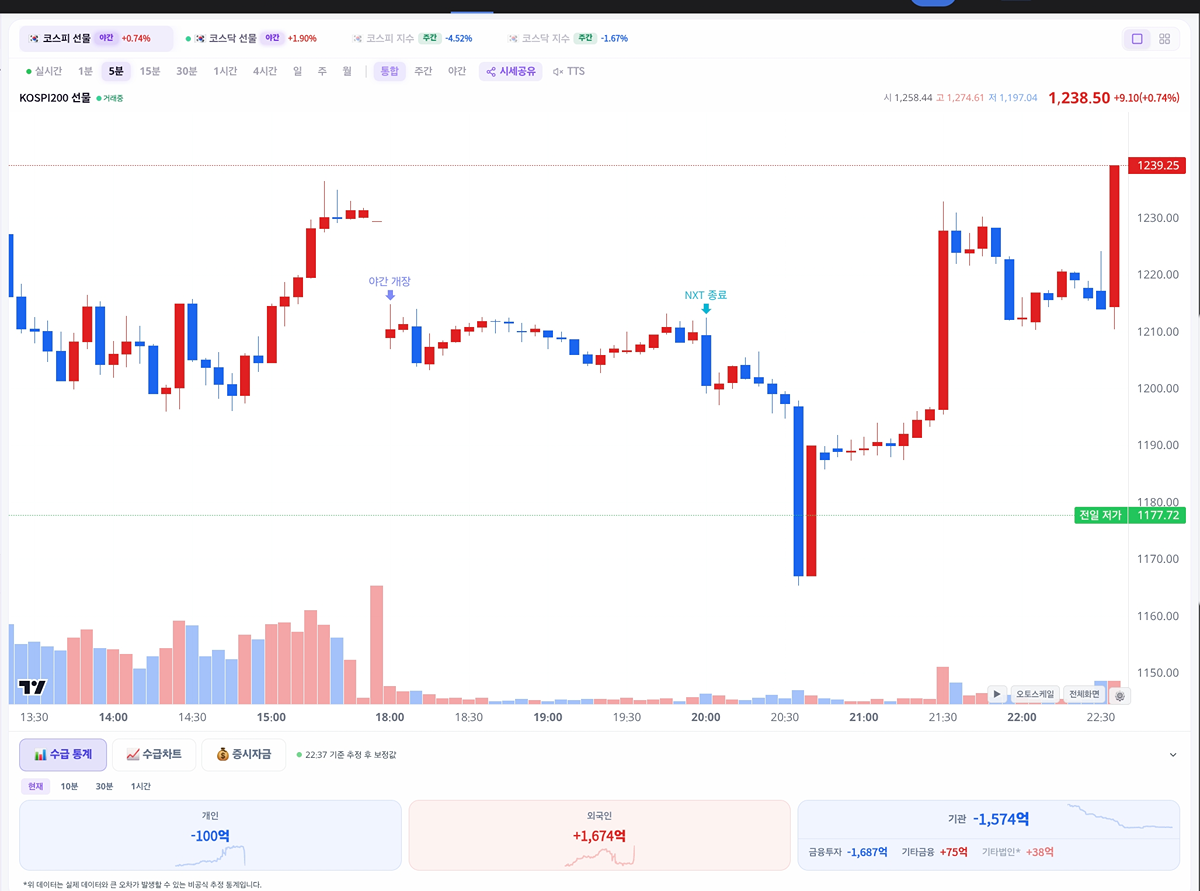Click the 거래중 trading status indicator
Image resolution: width=1200 pixels, height=891 pixels.
pos(110,98)
